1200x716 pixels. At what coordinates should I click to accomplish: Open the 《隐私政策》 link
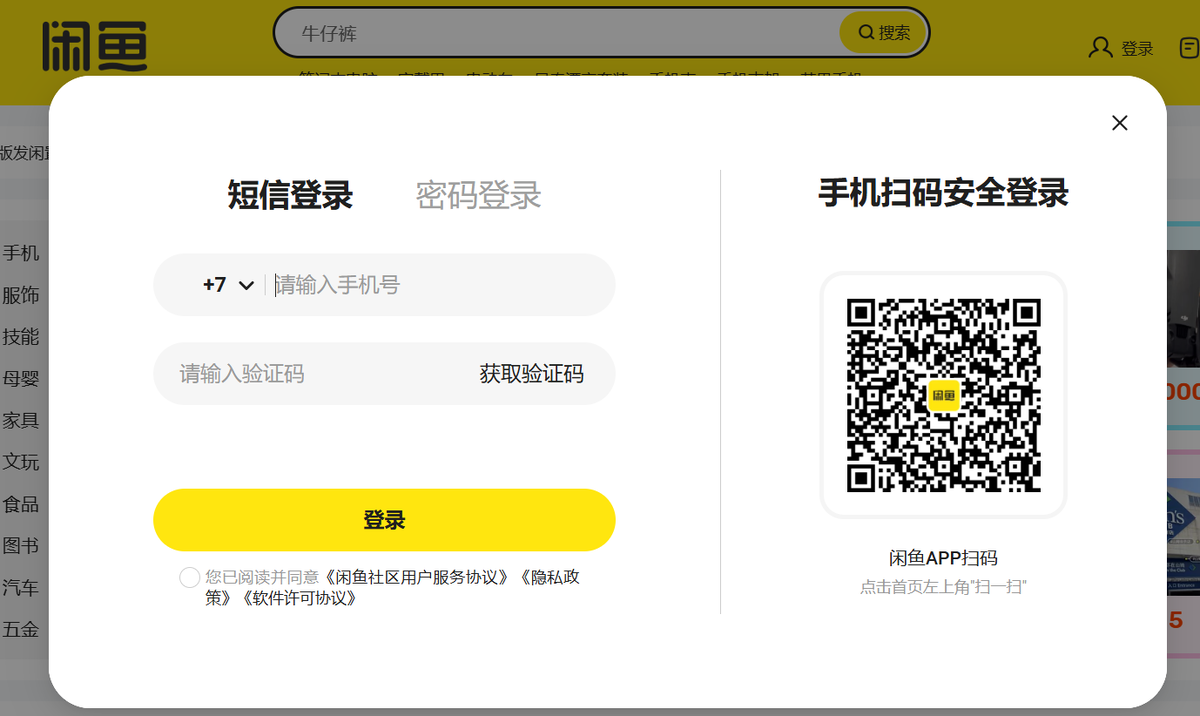click(393, 587)
